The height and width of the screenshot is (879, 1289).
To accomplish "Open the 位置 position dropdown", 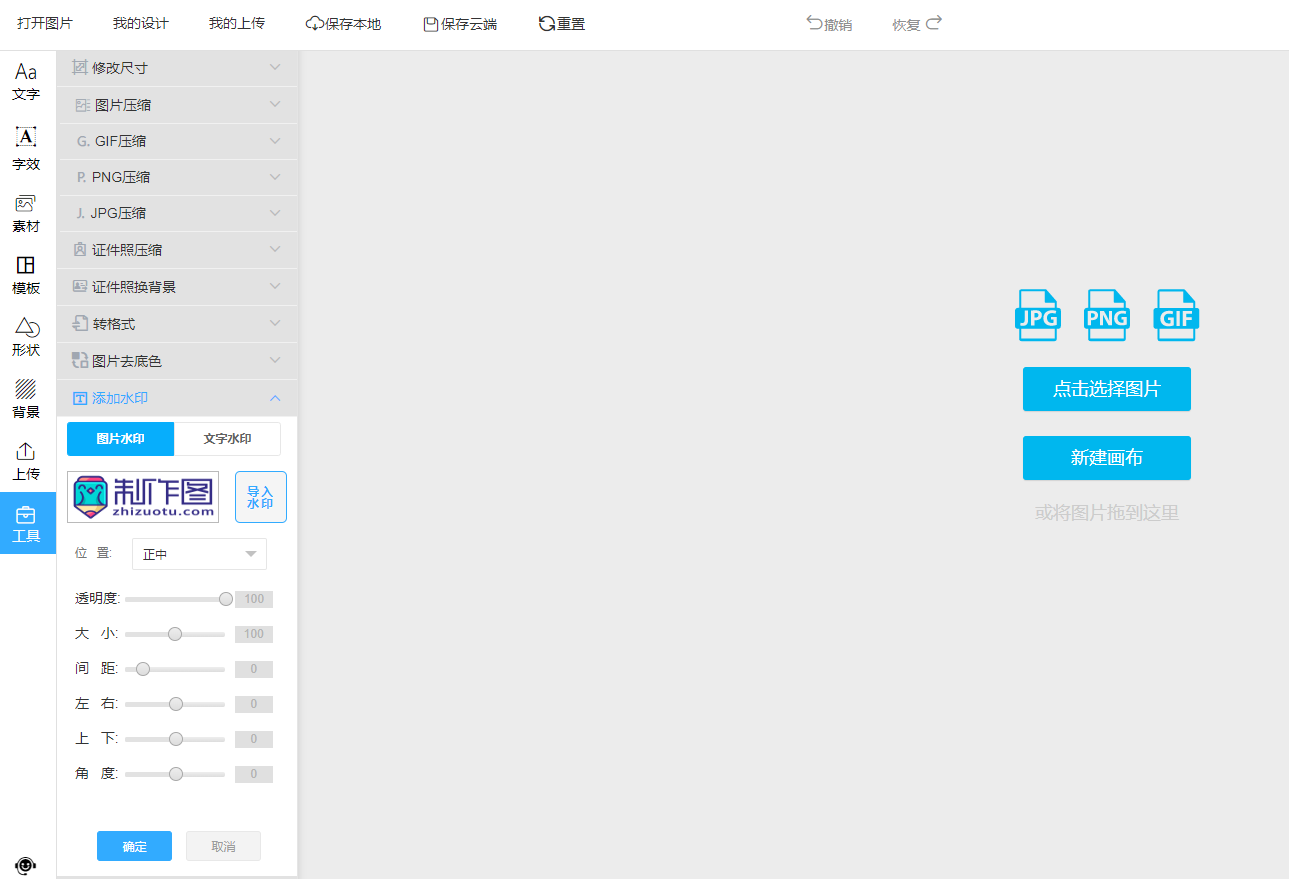I will point(199,554).
